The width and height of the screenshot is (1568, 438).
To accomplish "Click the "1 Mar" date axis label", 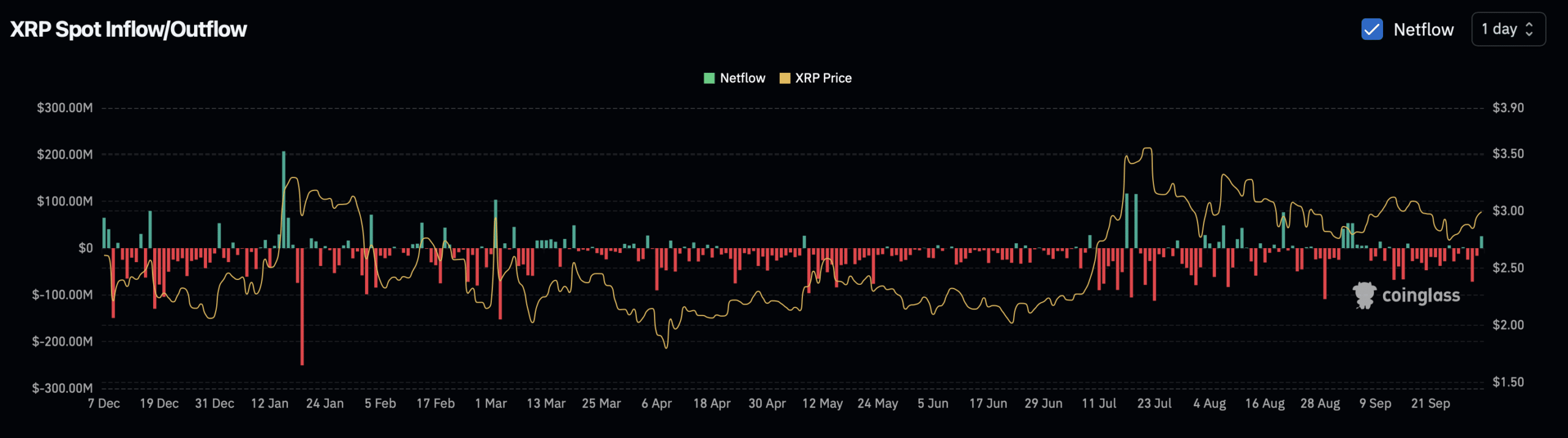I will [491, 404].
